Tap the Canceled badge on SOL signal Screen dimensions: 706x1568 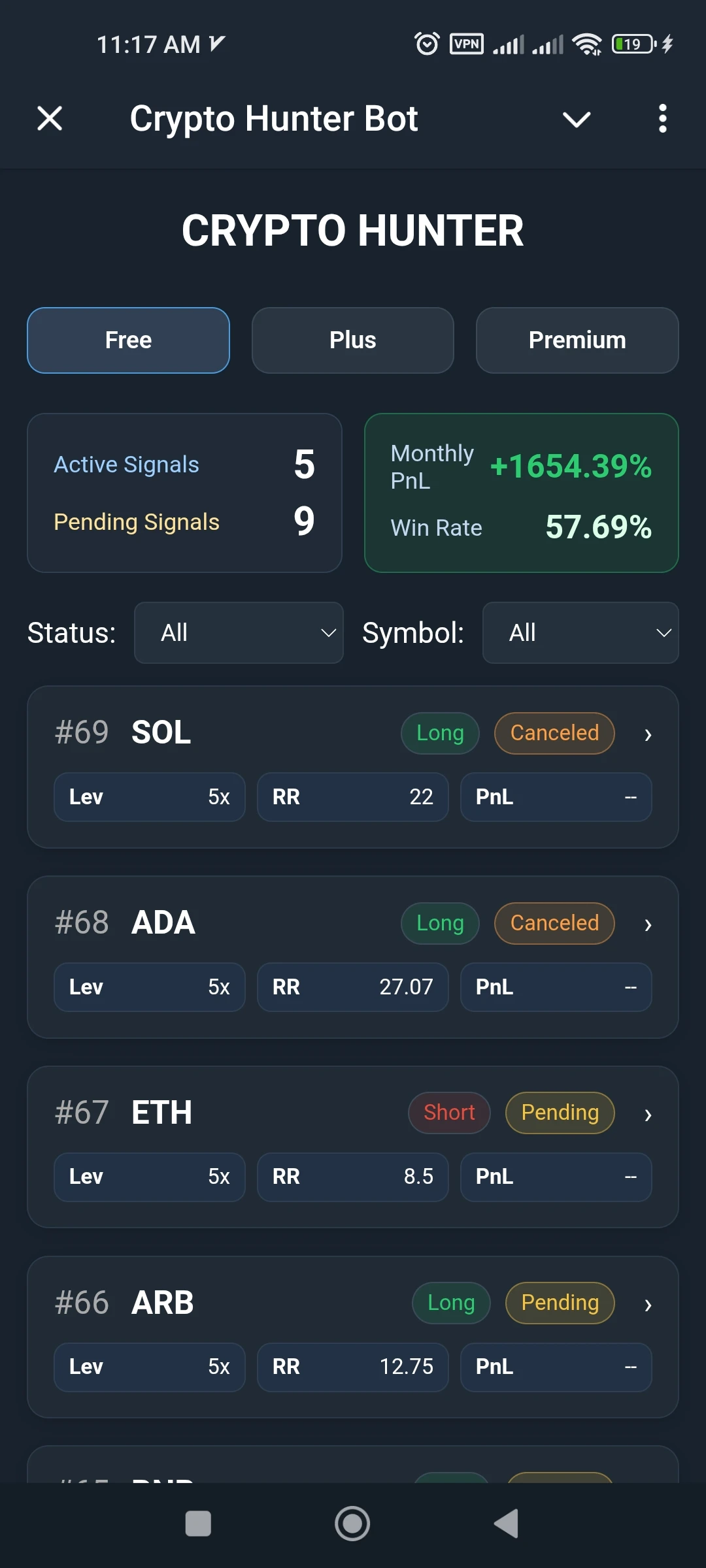point(554,733)
